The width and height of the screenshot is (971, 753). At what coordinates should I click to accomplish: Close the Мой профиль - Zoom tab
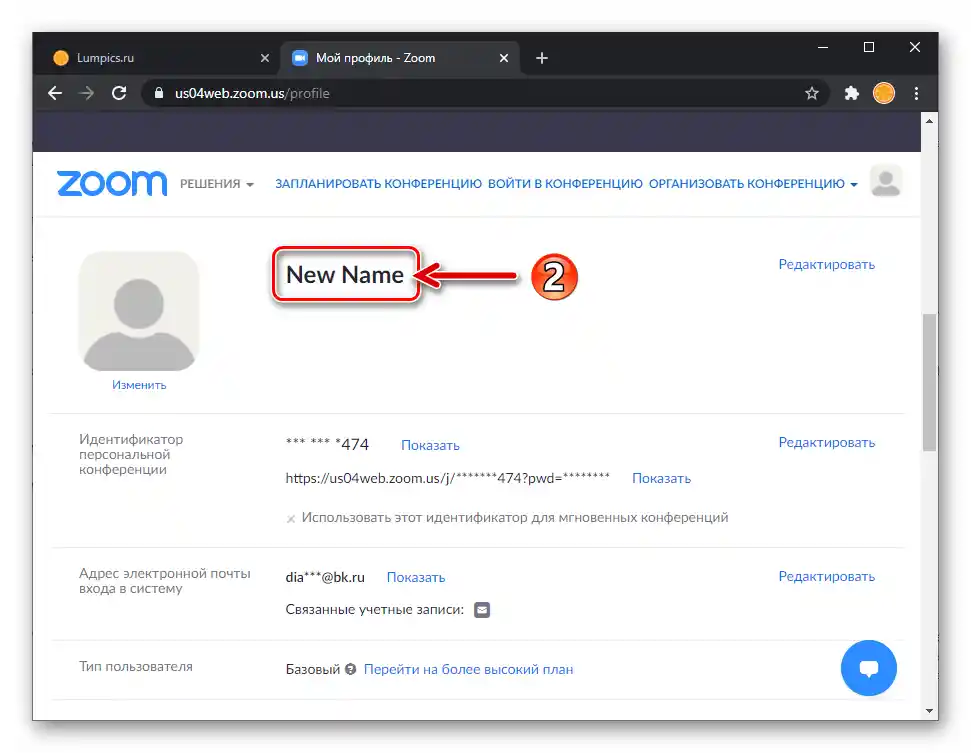point(504,58)
